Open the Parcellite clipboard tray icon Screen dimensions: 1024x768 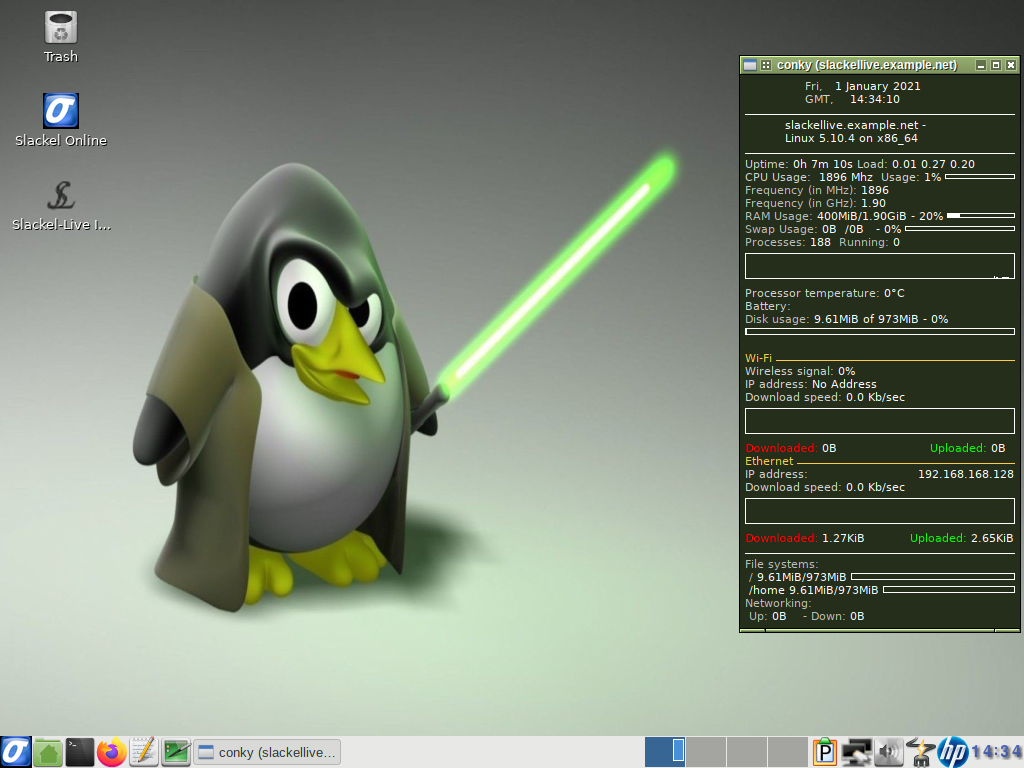[825, 752]
